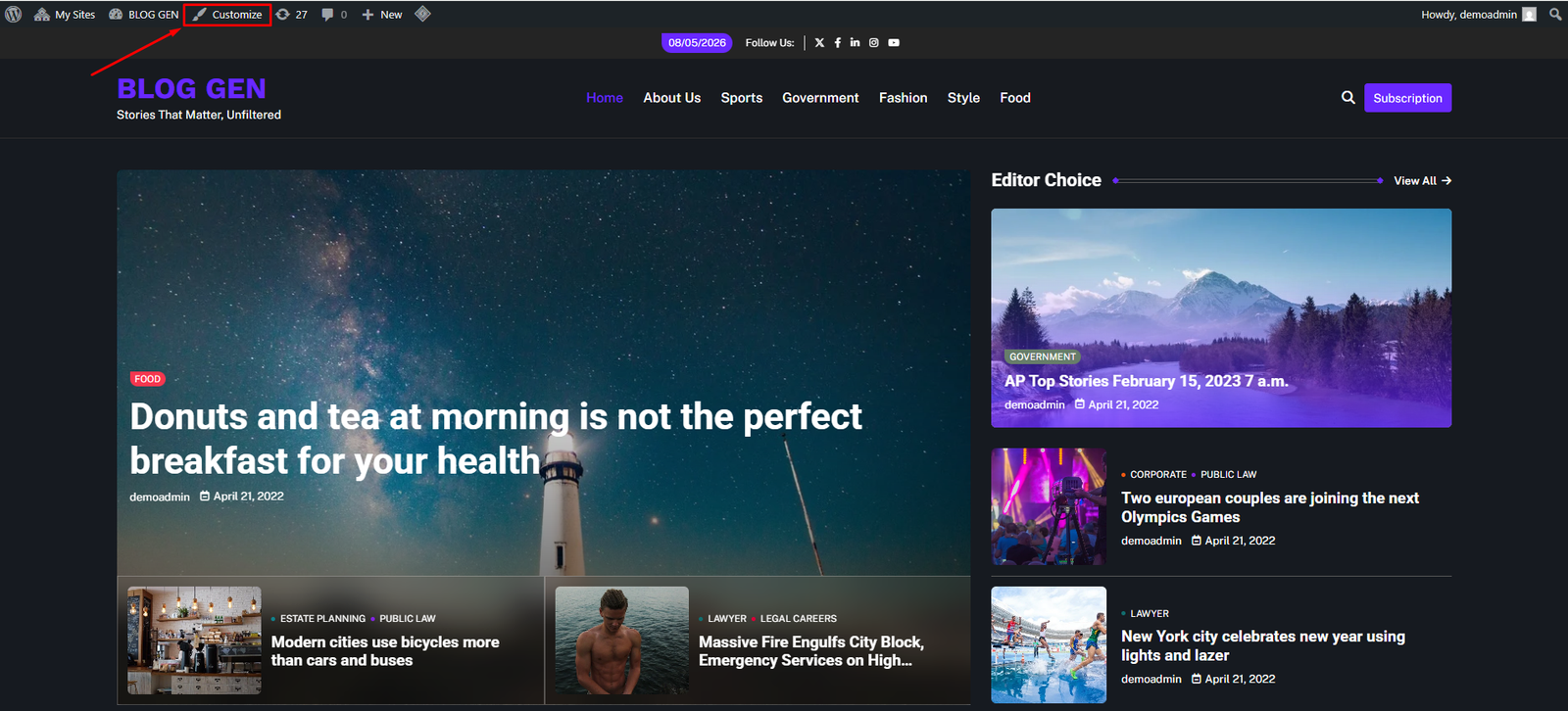Image resolution: width=1568 pixels, height=711 pixels.
Task: Follow the View All link
Action: [x=1423, y=181]
